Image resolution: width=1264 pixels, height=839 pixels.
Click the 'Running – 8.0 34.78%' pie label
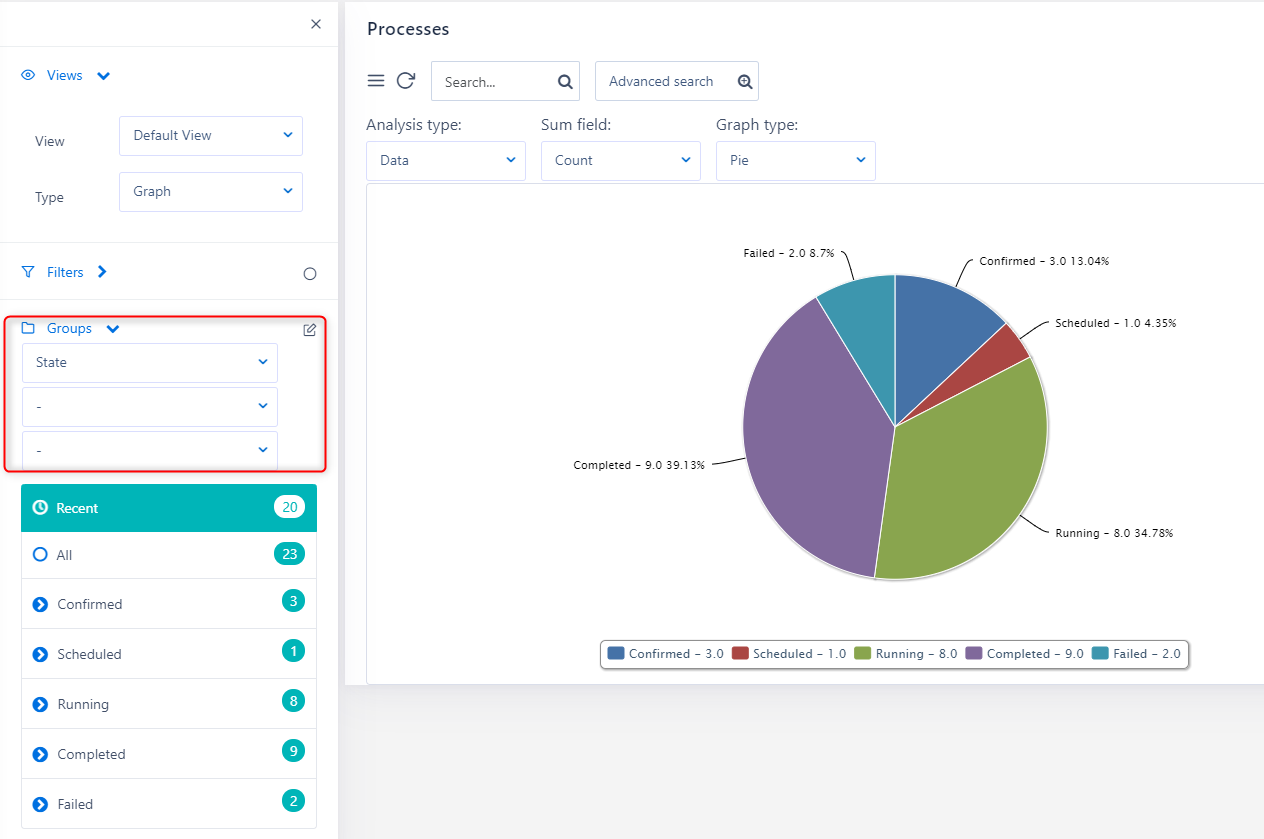1114,533
